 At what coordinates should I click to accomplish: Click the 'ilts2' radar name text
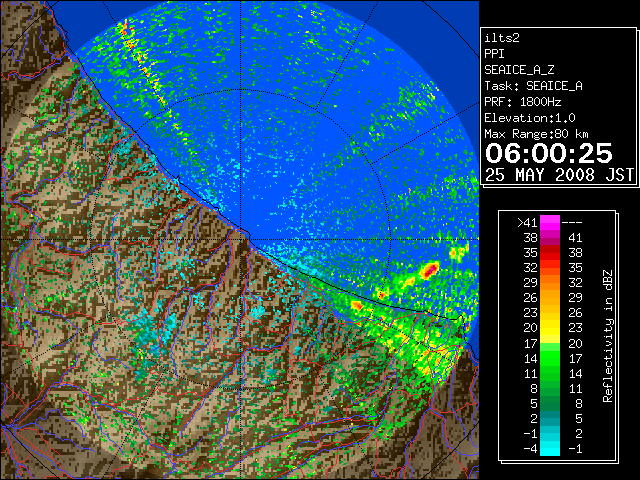pyautogui.click(x=502, y=38)
